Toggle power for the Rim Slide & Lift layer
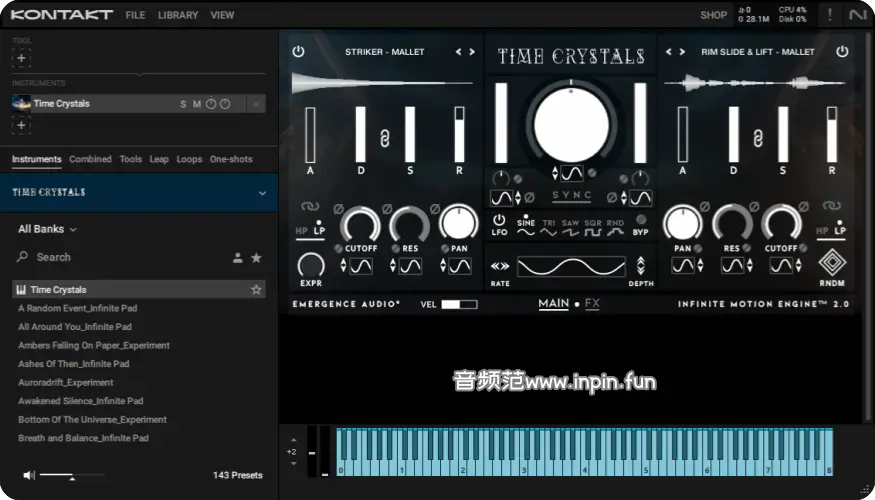Screen dimensions: 875x500 coord(842,51)
